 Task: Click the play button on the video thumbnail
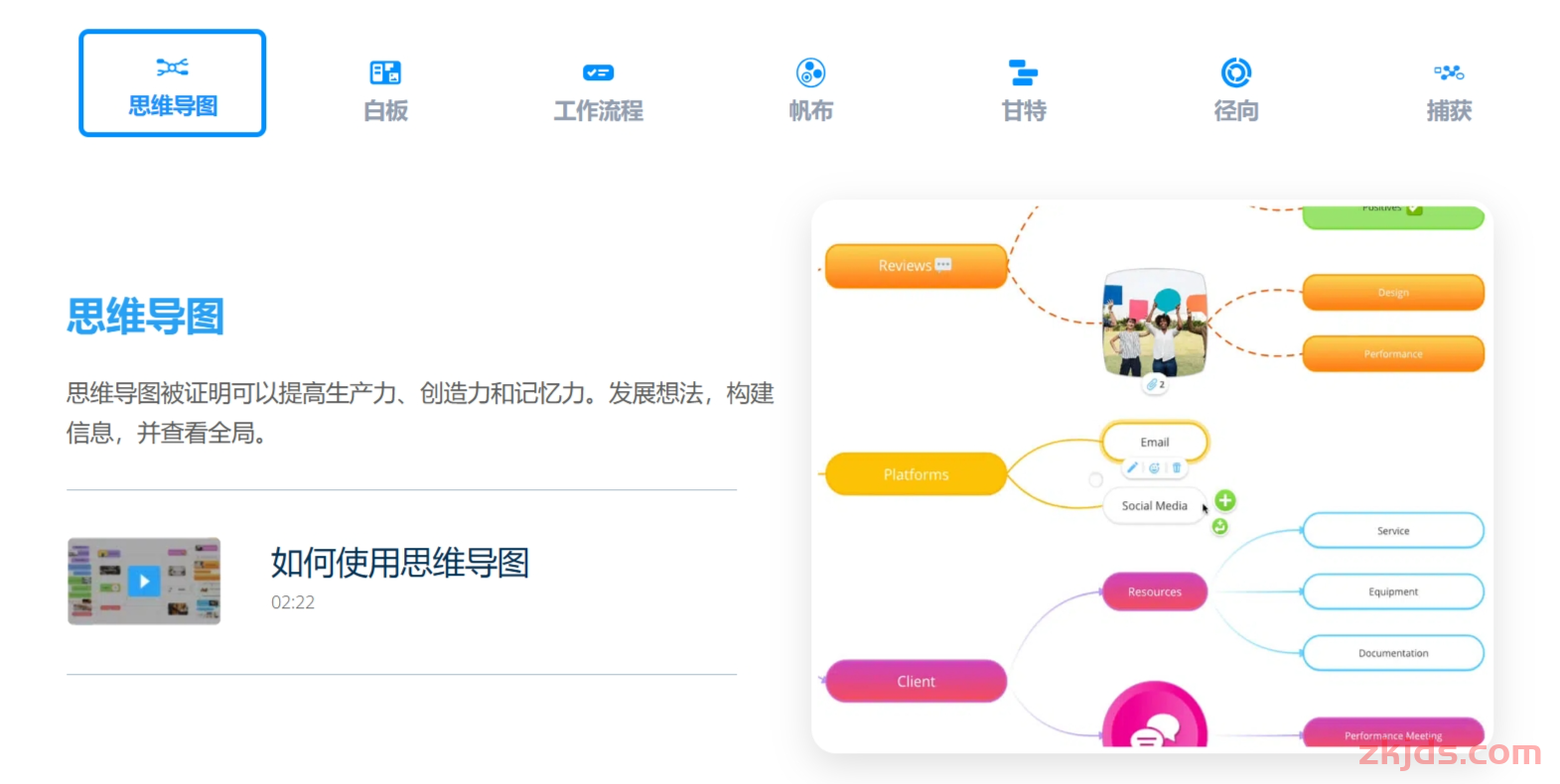coord(144,582)
